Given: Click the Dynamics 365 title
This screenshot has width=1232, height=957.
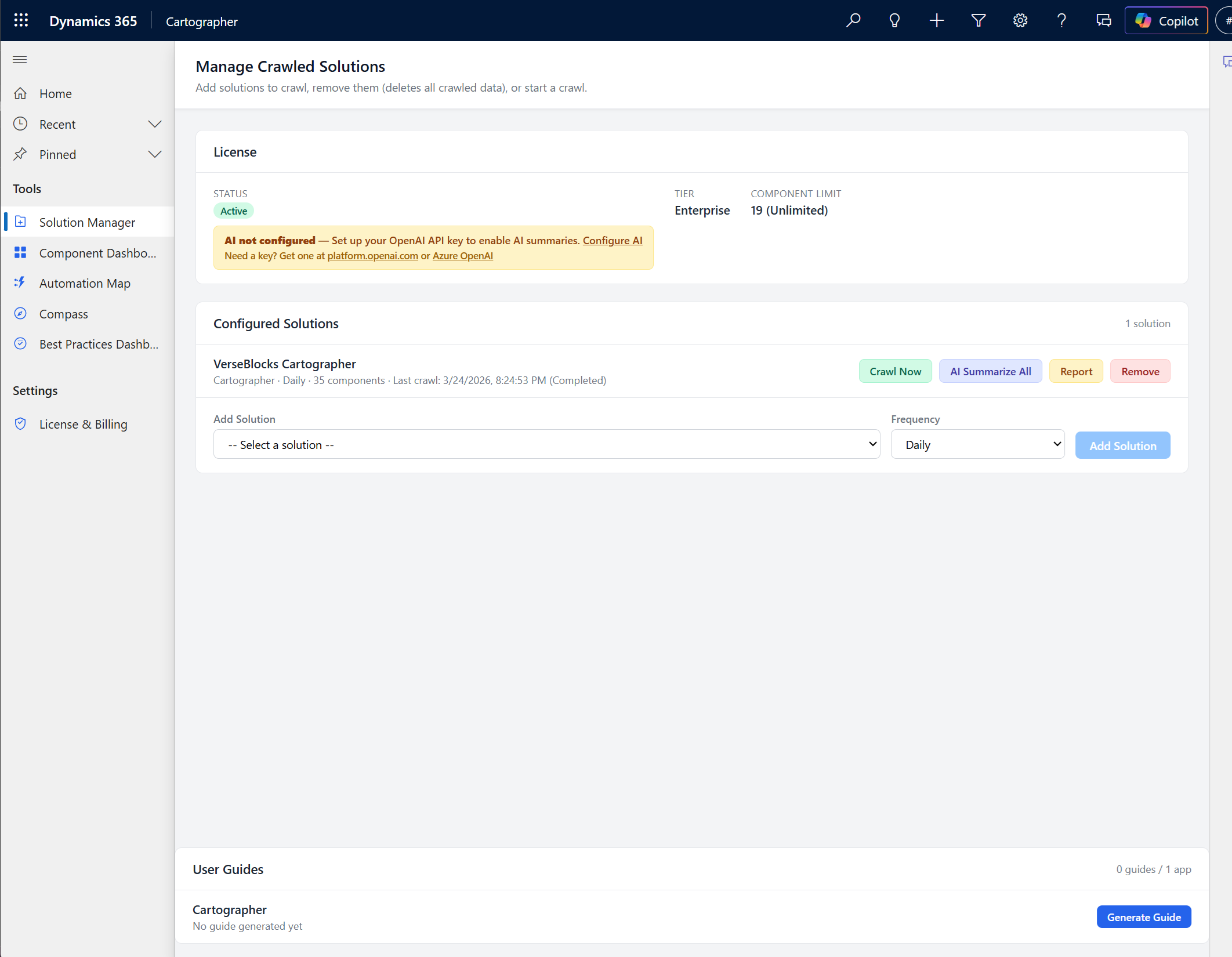Looking at the screenshot, I should [93, 21].
